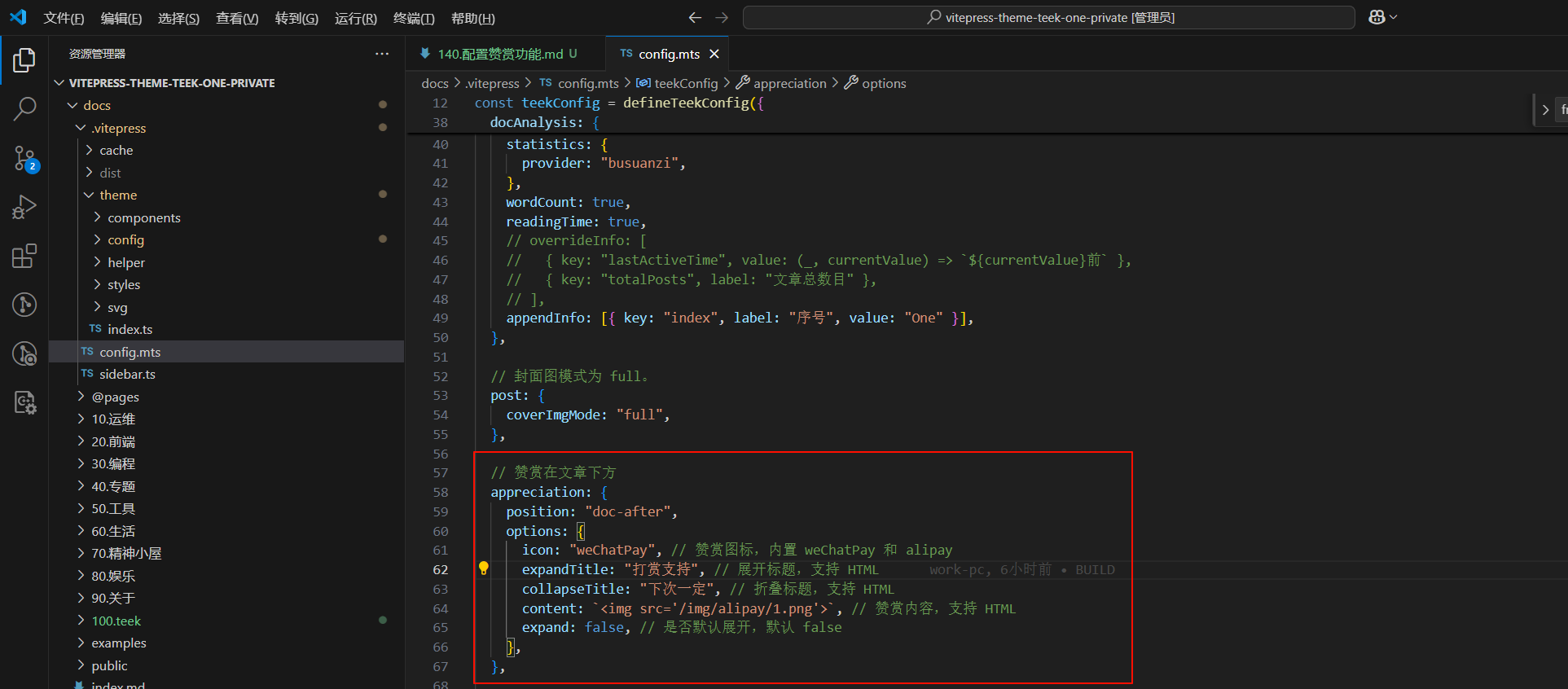
Task: Click the command center search box
Action: (x=1049, y=17)
